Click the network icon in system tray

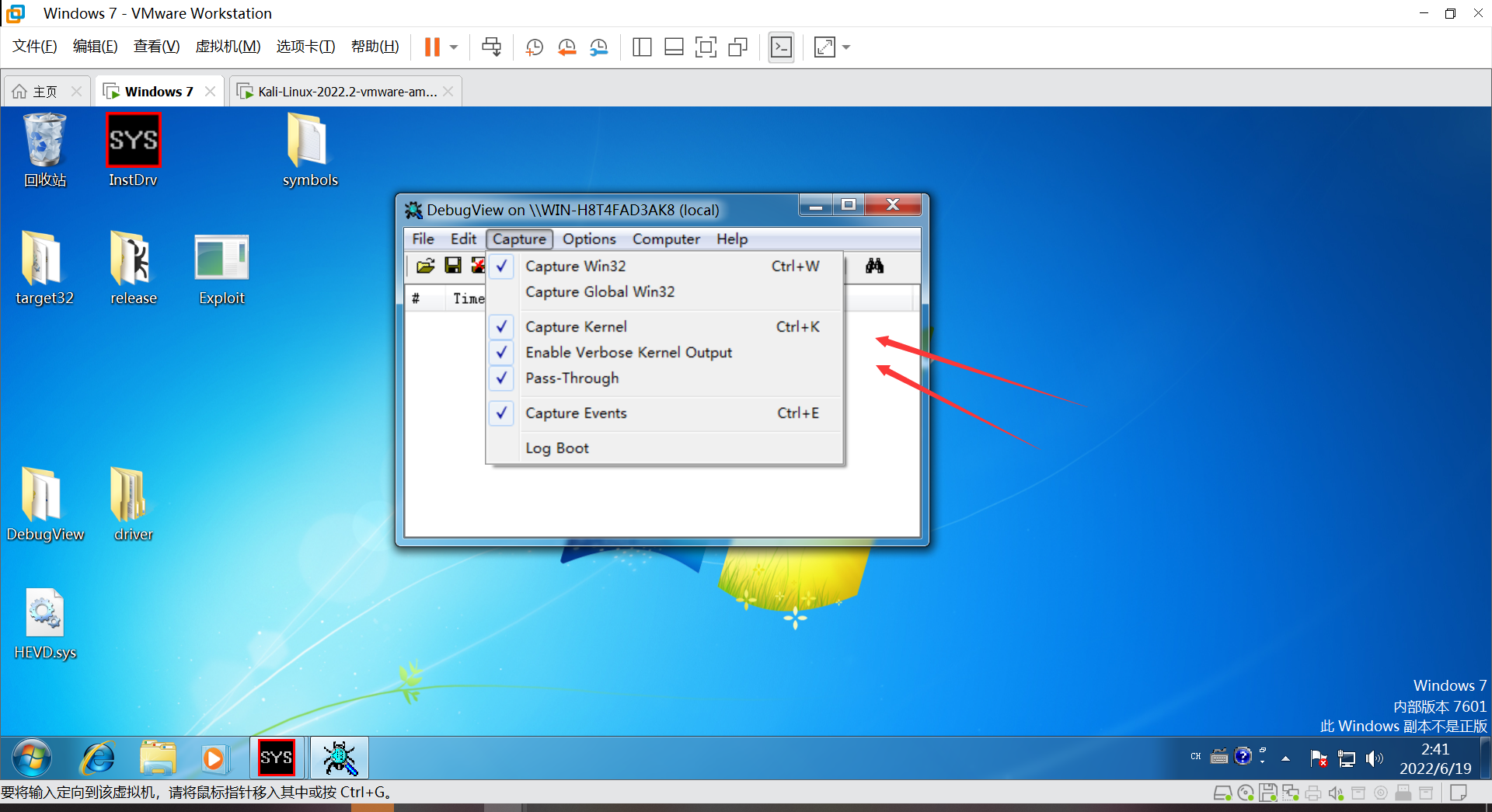pyautogui.click(x=1347, y=758)
